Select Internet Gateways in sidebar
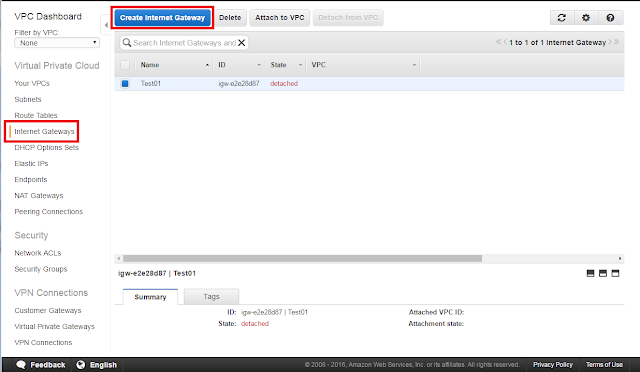Screen dimensions: 640x372 44,131
